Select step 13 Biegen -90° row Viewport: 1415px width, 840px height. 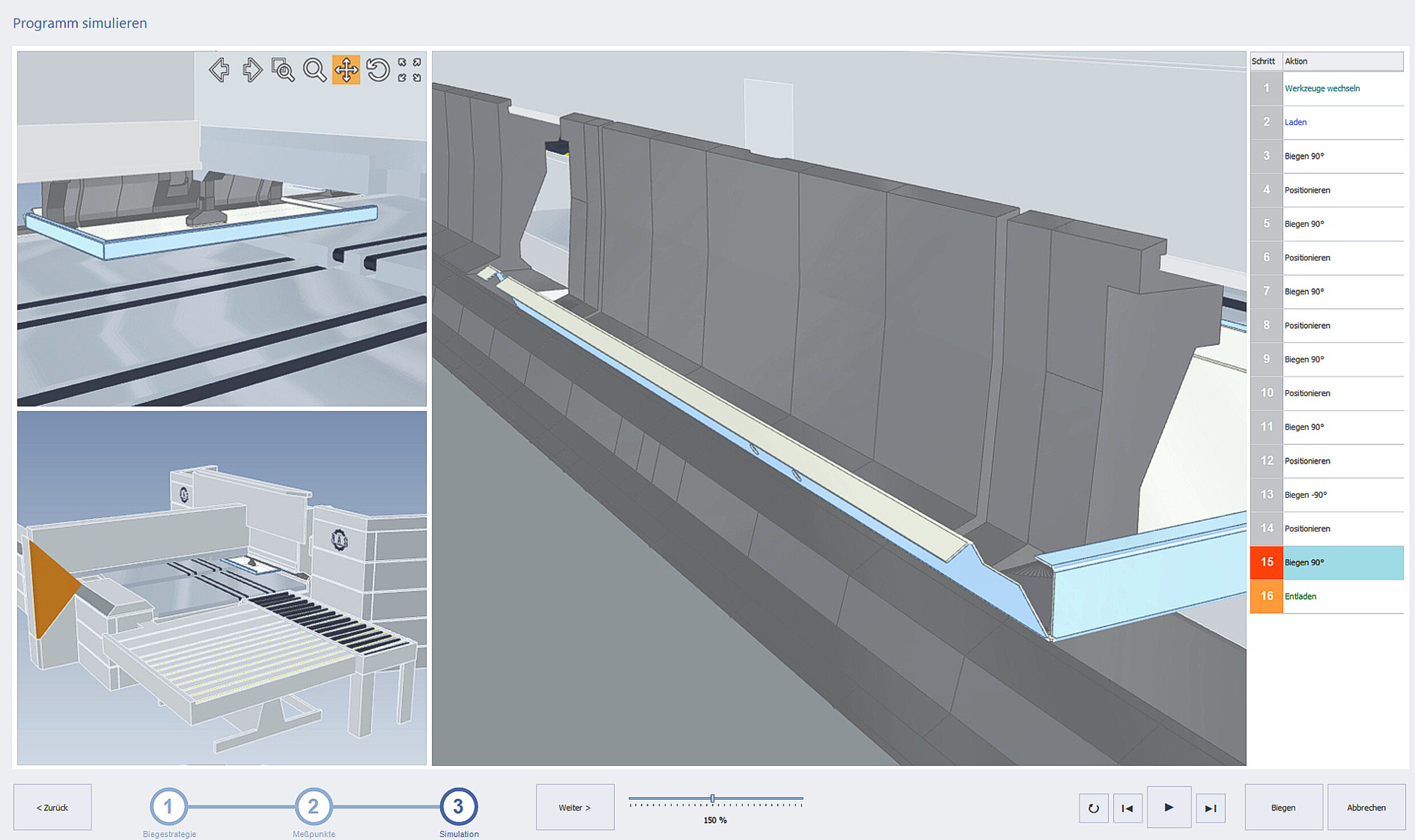pos(1327,495)
